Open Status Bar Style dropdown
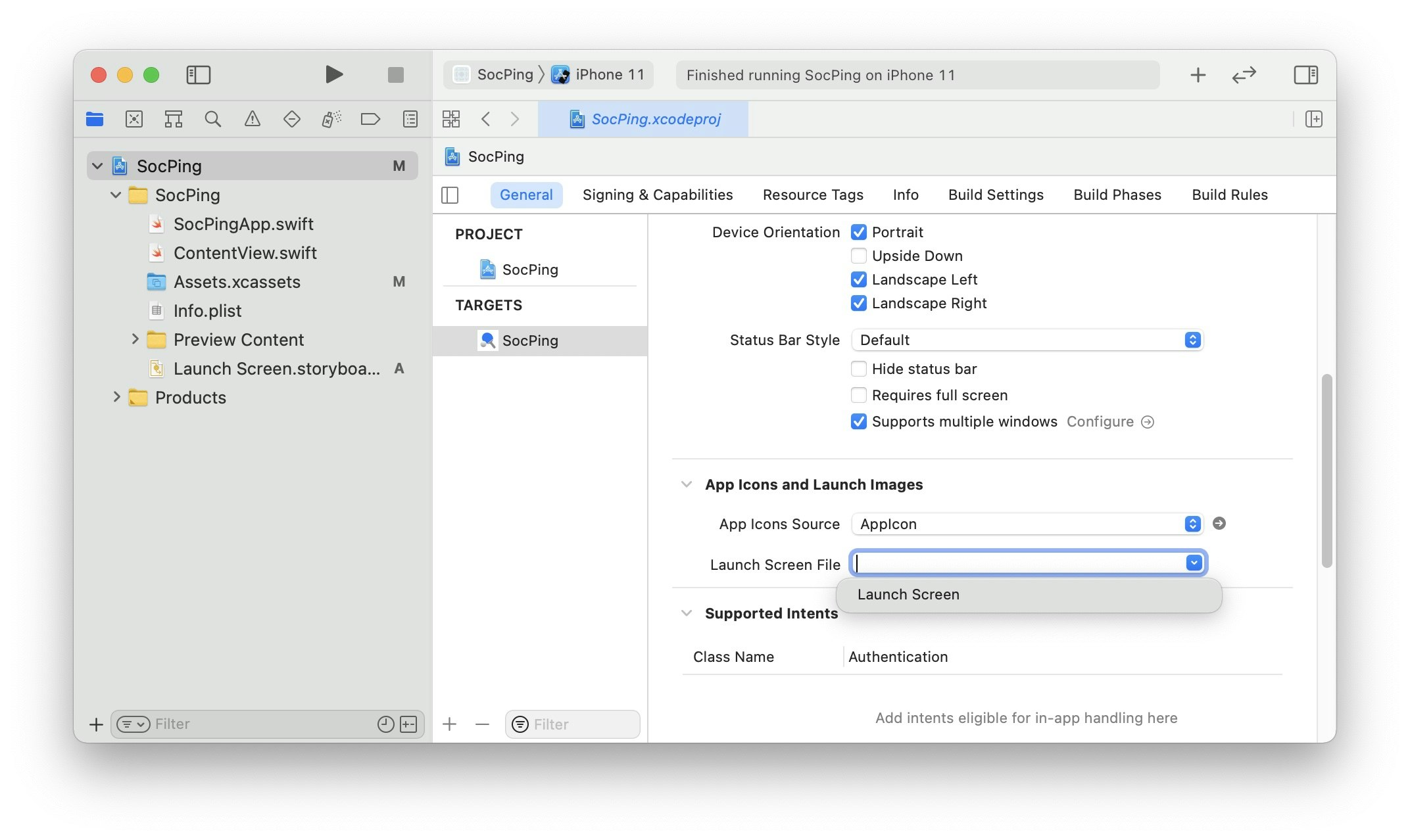 1027,340
